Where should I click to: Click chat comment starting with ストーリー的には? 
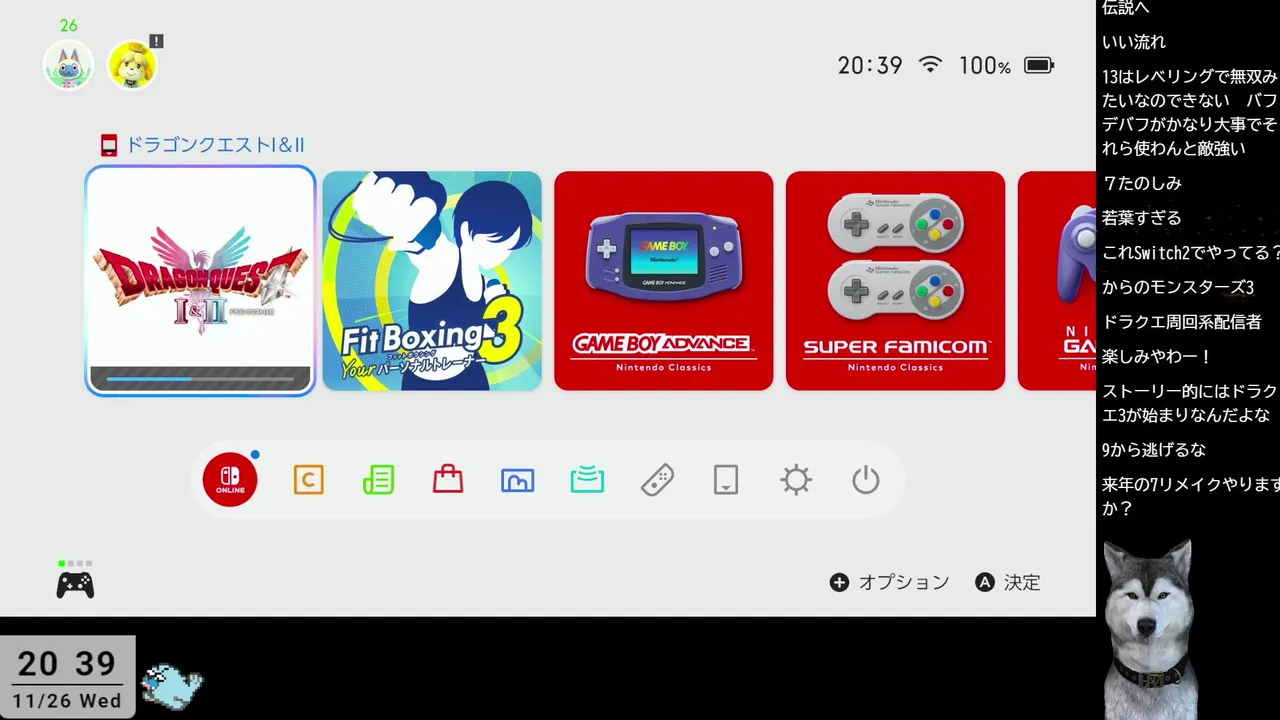(1190, 403)
